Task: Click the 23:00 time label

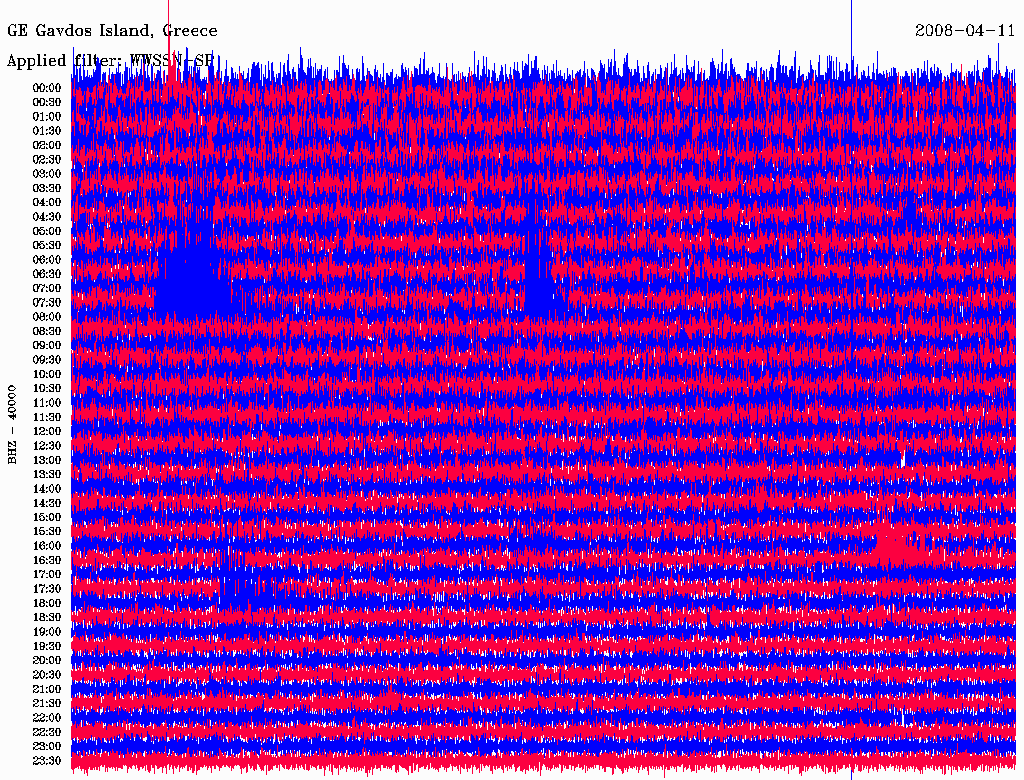Action: 47,747
